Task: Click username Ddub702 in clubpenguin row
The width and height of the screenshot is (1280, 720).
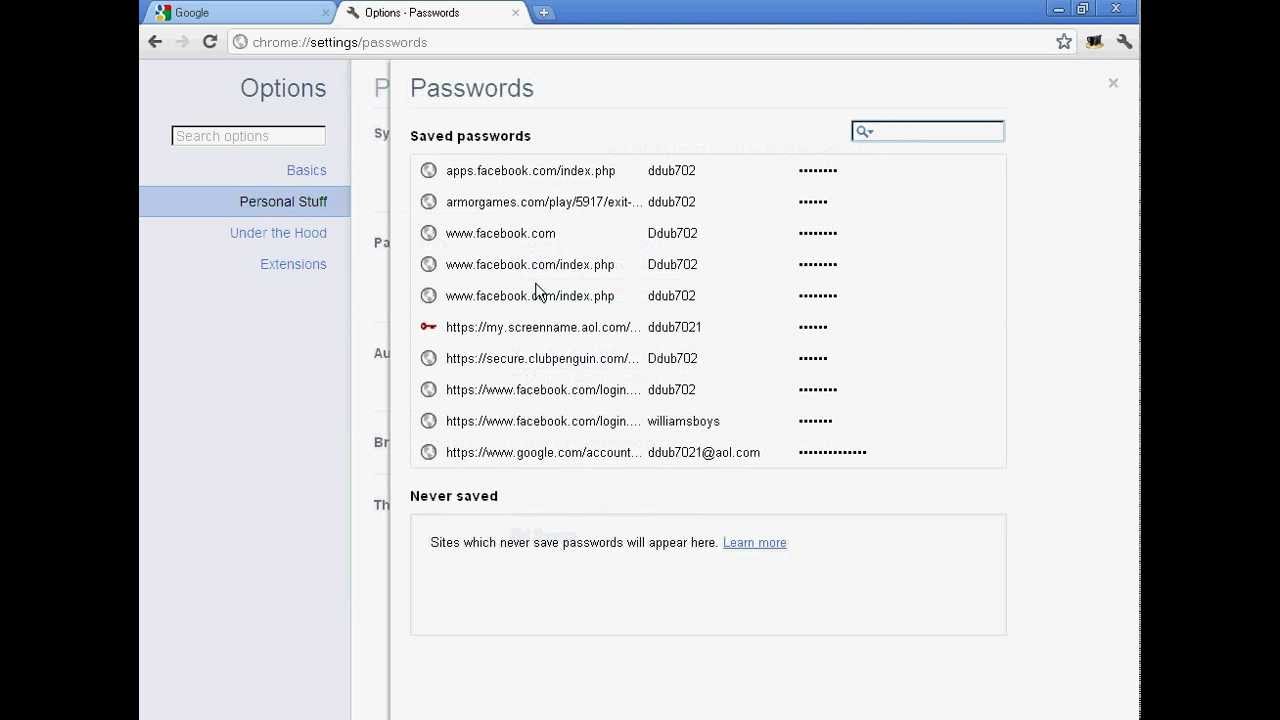Action: pyautogui.click(x=672, y=358)
